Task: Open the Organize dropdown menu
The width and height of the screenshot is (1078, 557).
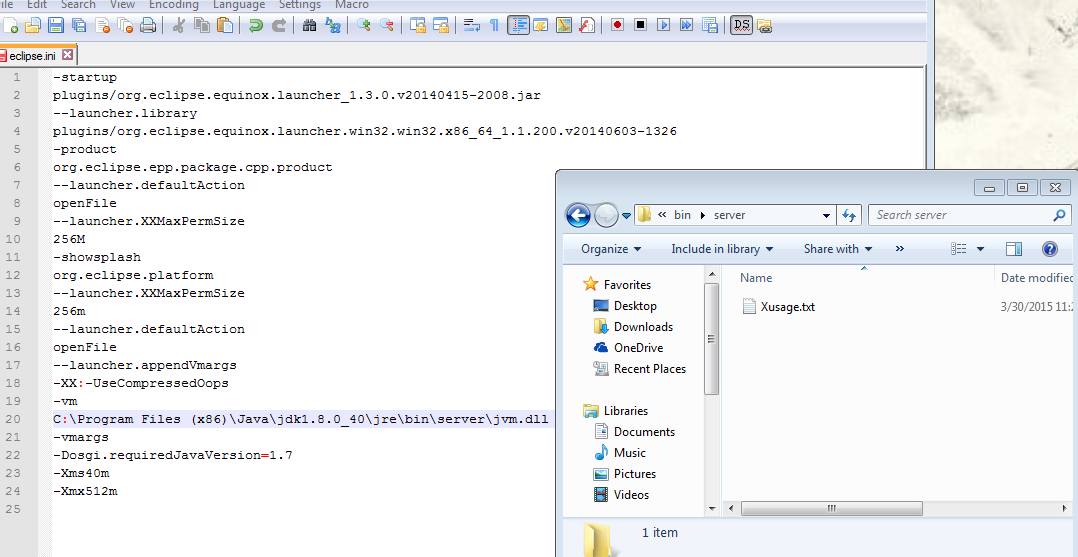Action: (x=611, y=249)
